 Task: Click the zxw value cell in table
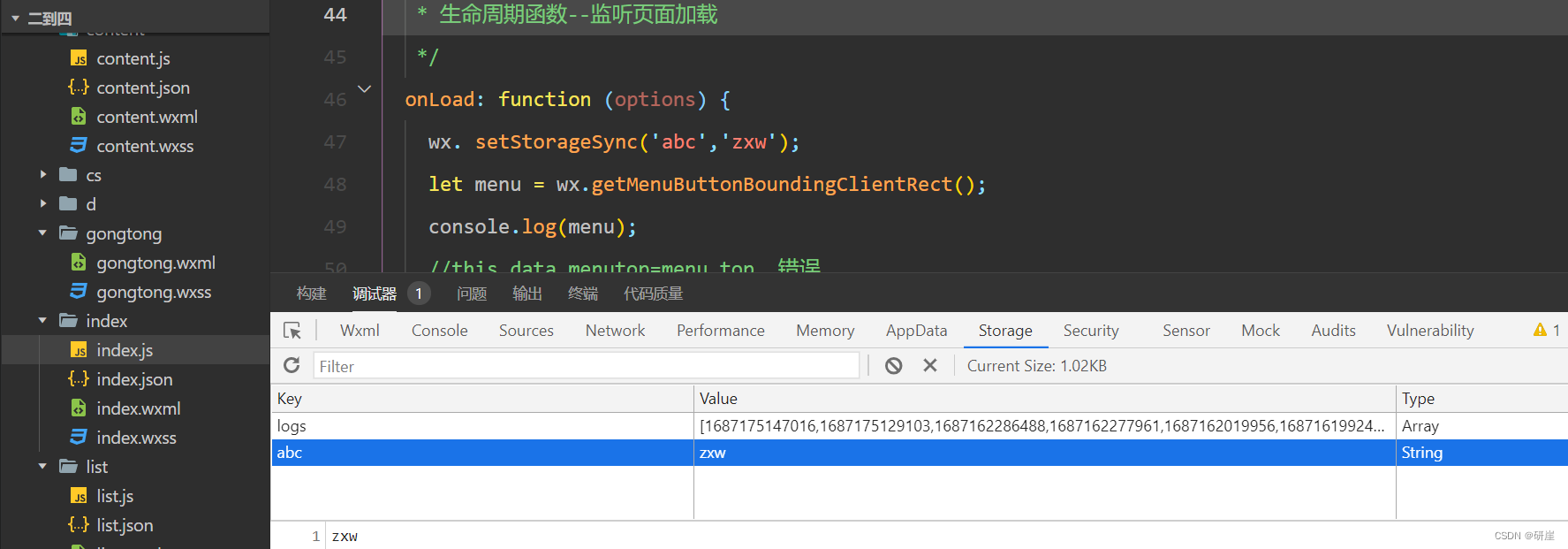point(1044,453)
